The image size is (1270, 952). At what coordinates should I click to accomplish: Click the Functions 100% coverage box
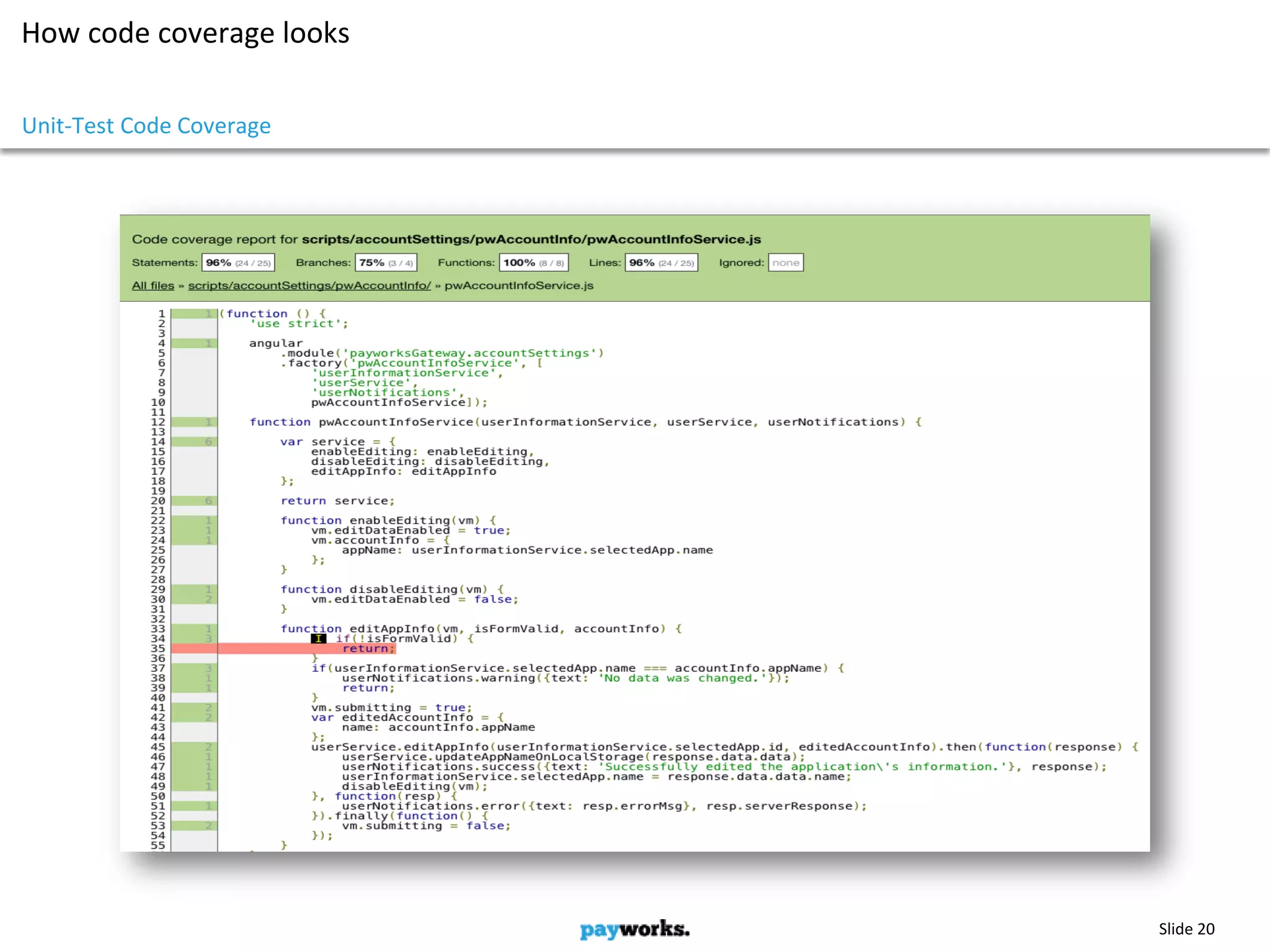point(533,263)
